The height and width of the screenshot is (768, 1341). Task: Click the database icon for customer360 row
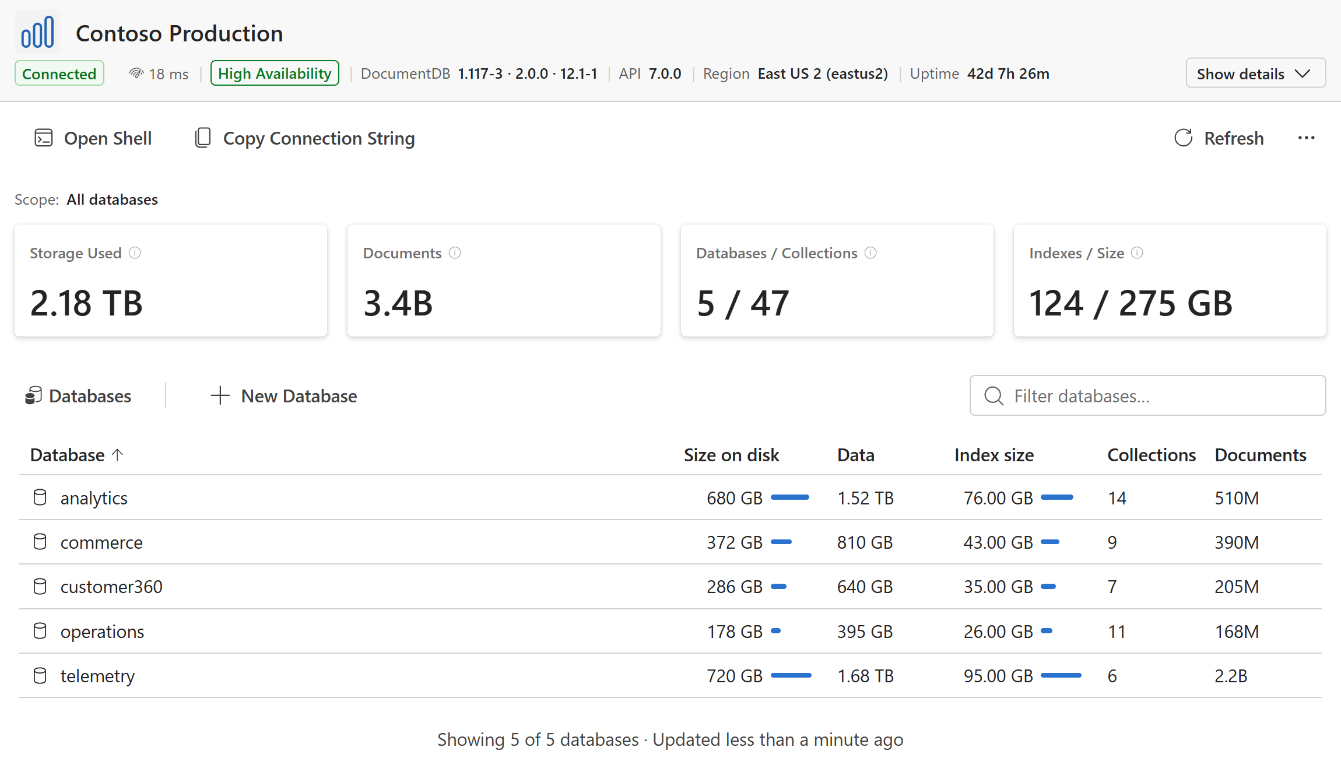[x=40, y=586]
